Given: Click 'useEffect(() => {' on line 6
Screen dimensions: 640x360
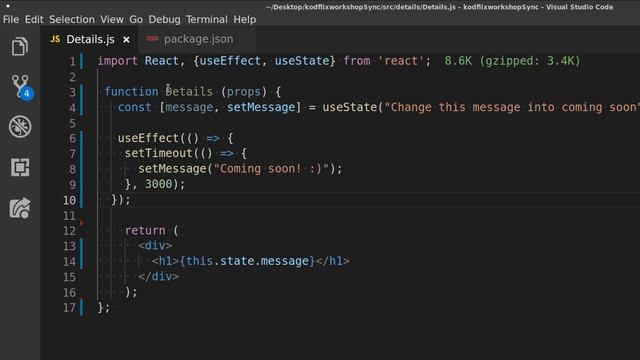Looking at the screenshot, I should [x=176, y=138].
